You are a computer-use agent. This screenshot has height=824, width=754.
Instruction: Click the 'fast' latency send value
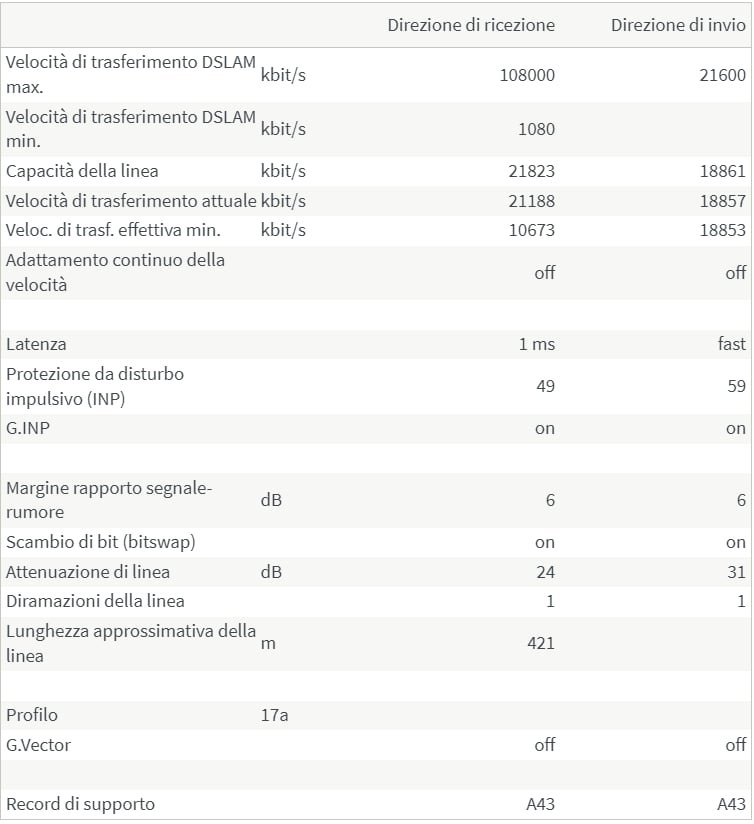tap(731, 344)
